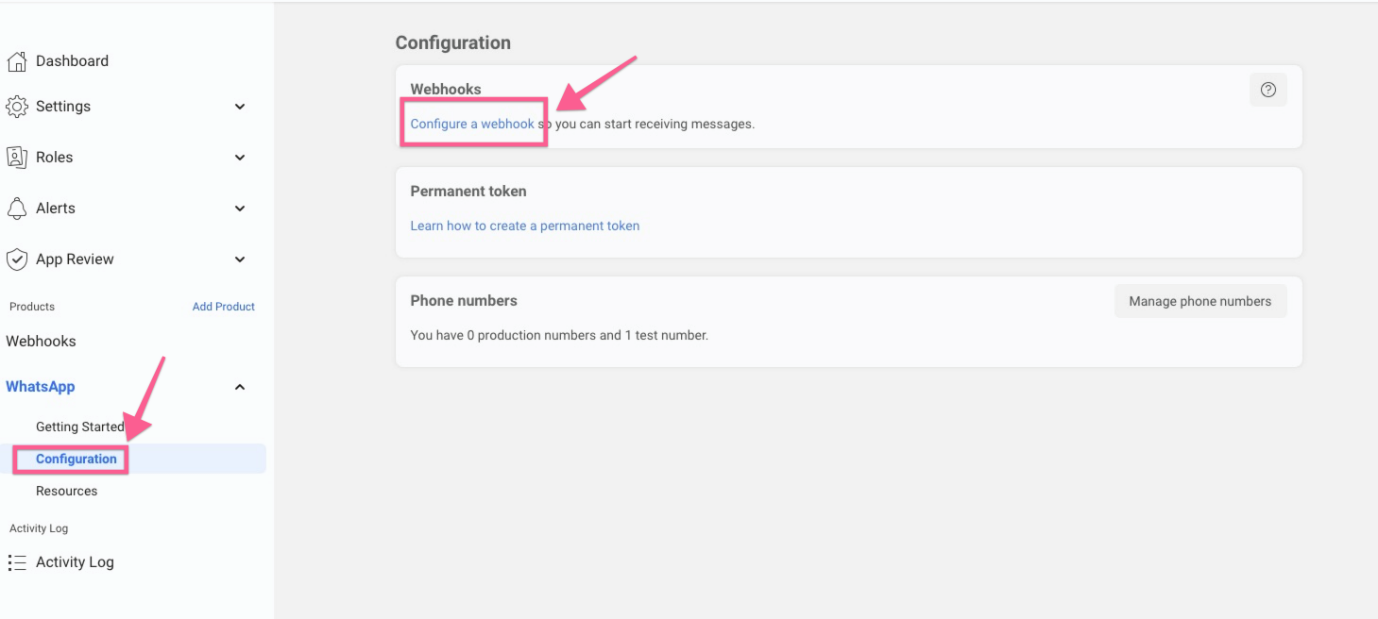Image resolution: width=1378 pixels, height=619 pixels.
Task: Click the Configure a webhook link
Action: coord(472,124)
